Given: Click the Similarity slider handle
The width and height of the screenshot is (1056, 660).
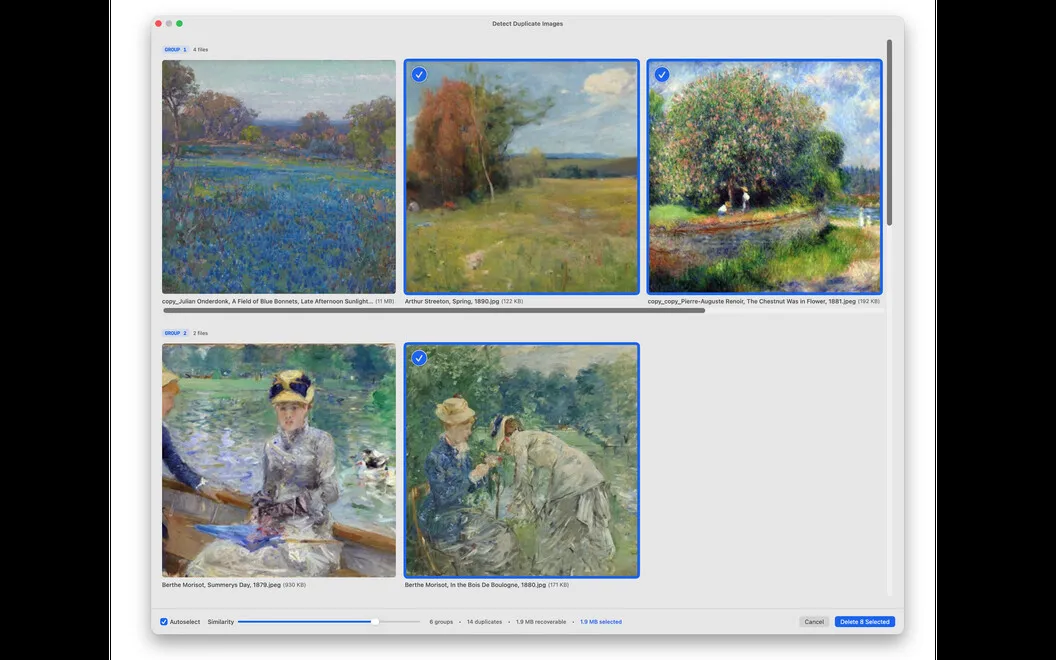Looking at the screenshot, I should pos(375,622).
